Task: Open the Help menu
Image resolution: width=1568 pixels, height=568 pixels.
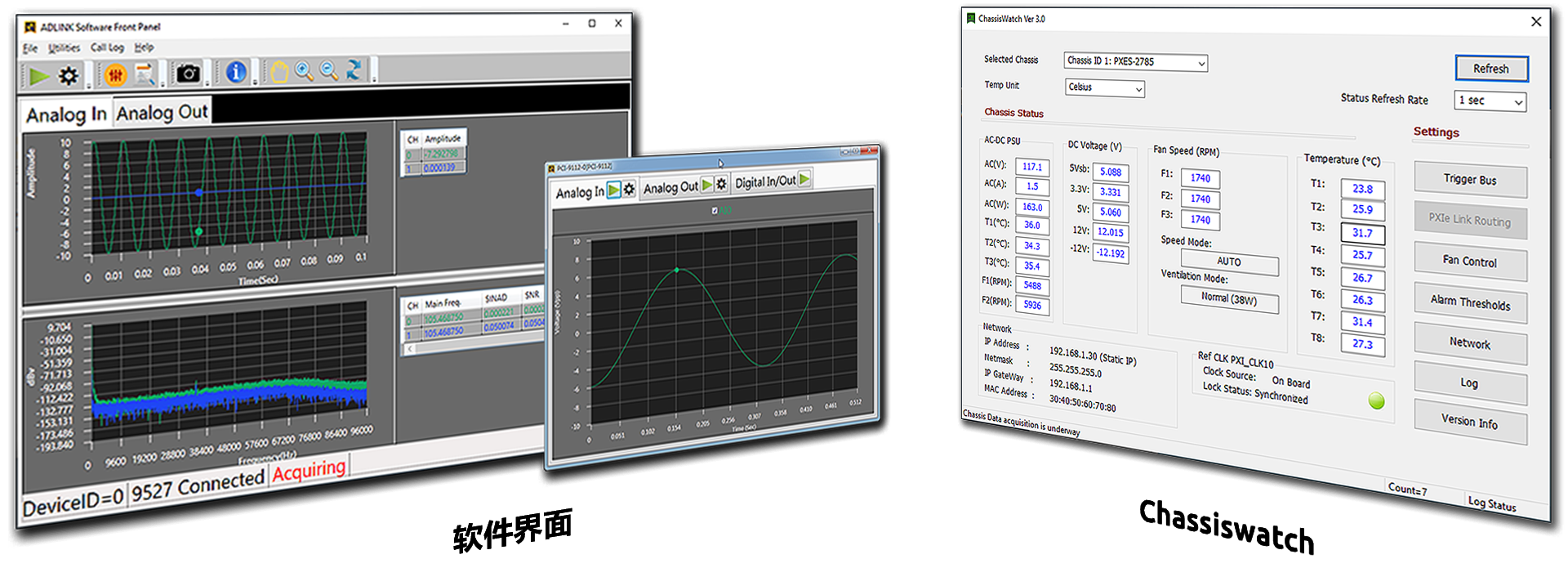Action: tap(144, 47)
